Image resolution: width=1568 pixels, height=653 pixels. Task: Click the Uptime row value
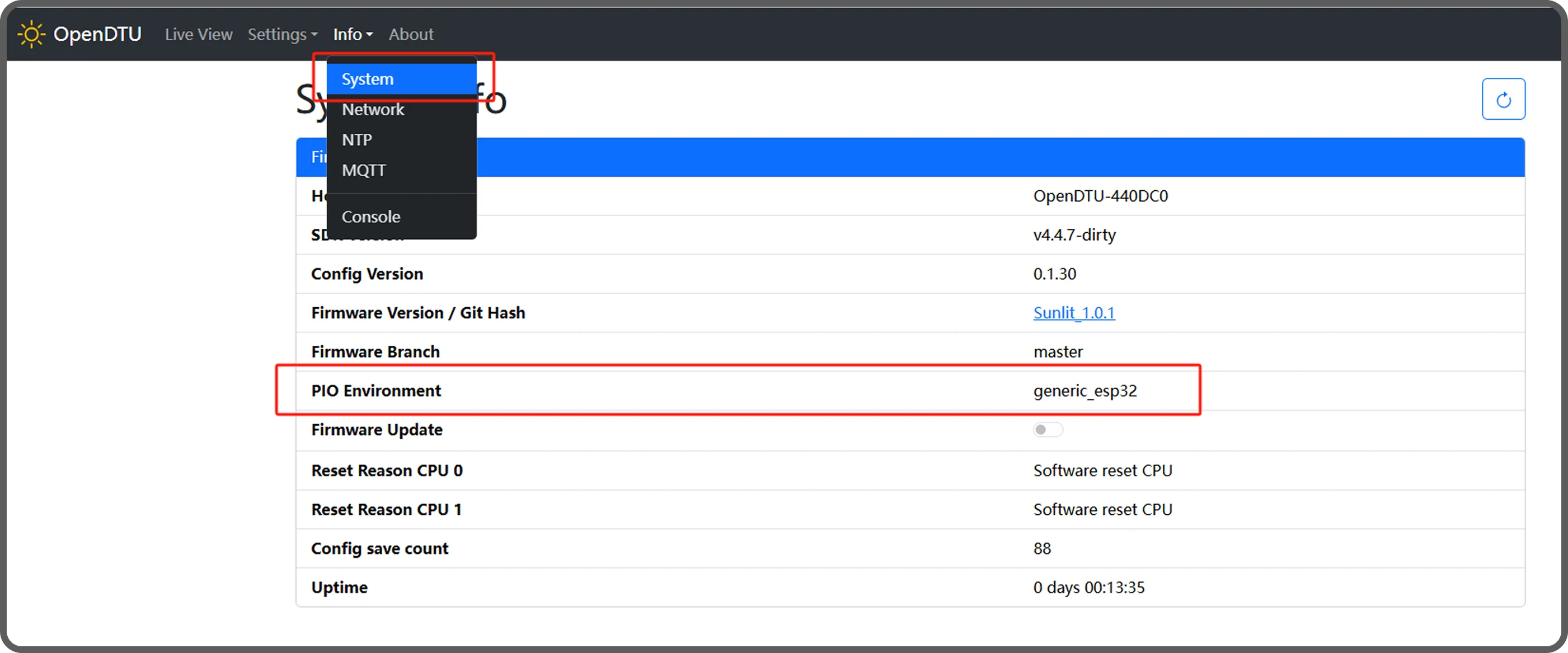[1088, 588]
